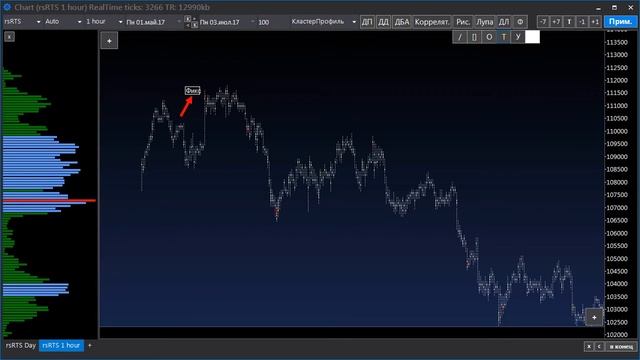640x360 pixels.
Task: Click the application icon in title bar
Action: tap(7, 7)
